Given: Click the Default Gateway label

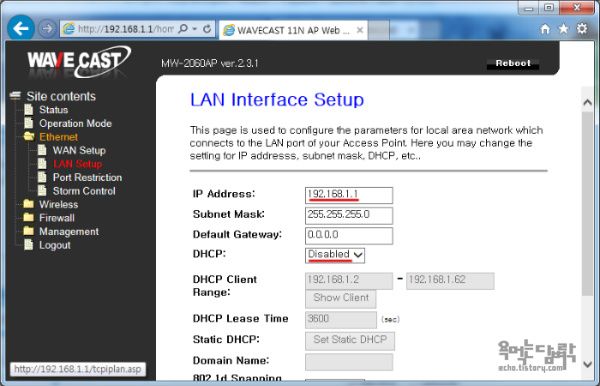Looking at the screenshot, I should [237, 235].
